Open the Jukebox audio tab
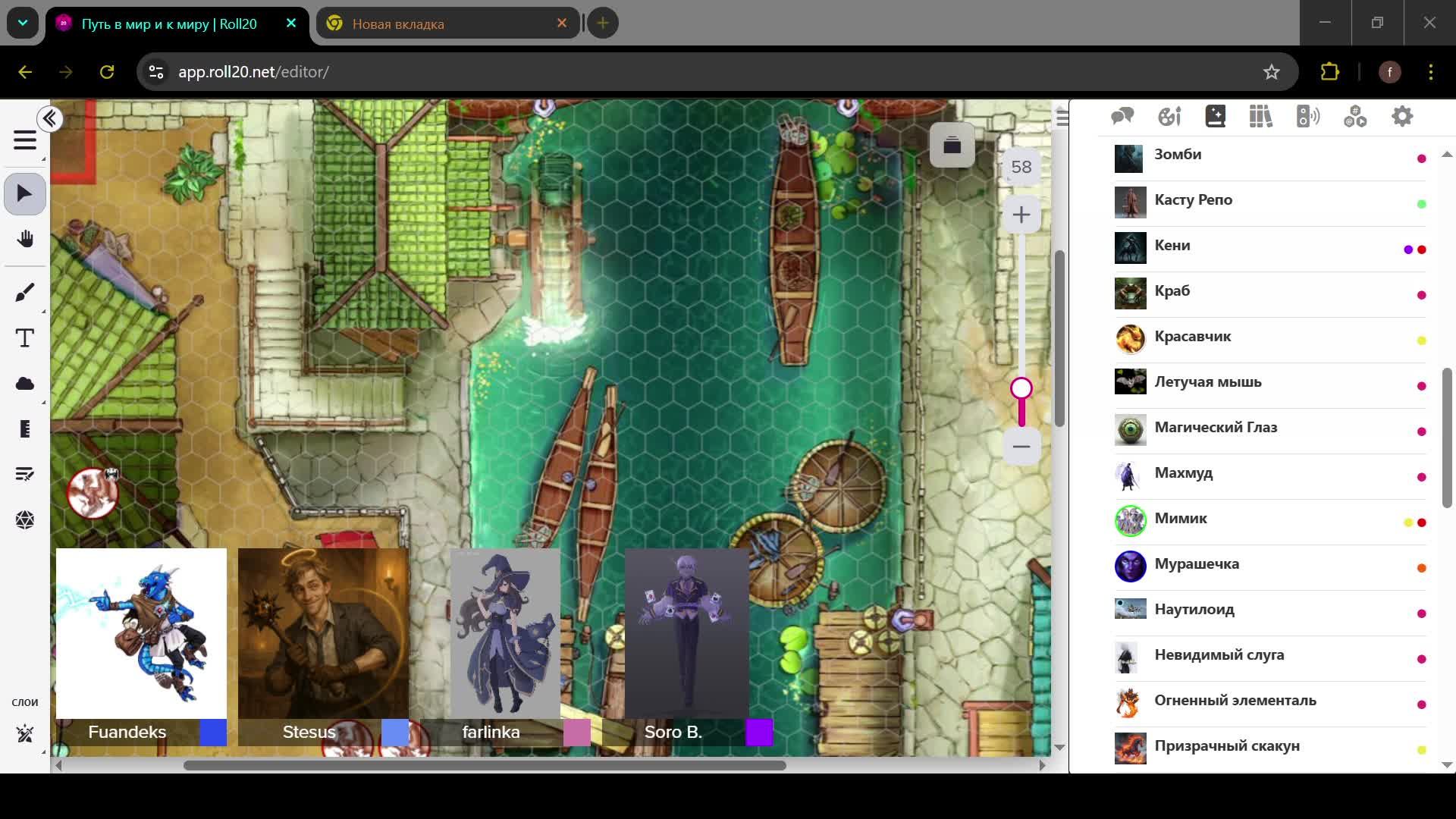This screenshot has width=1456, height=819. (x=1307, y=117)
